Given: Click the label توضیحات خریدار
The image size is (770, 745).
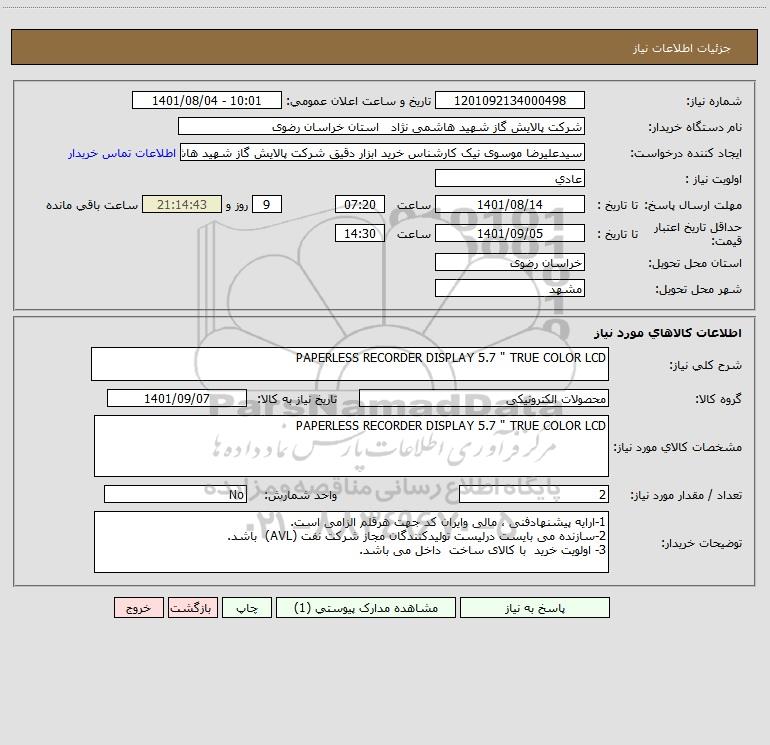Looking at the screenshot, I should 701,543.
